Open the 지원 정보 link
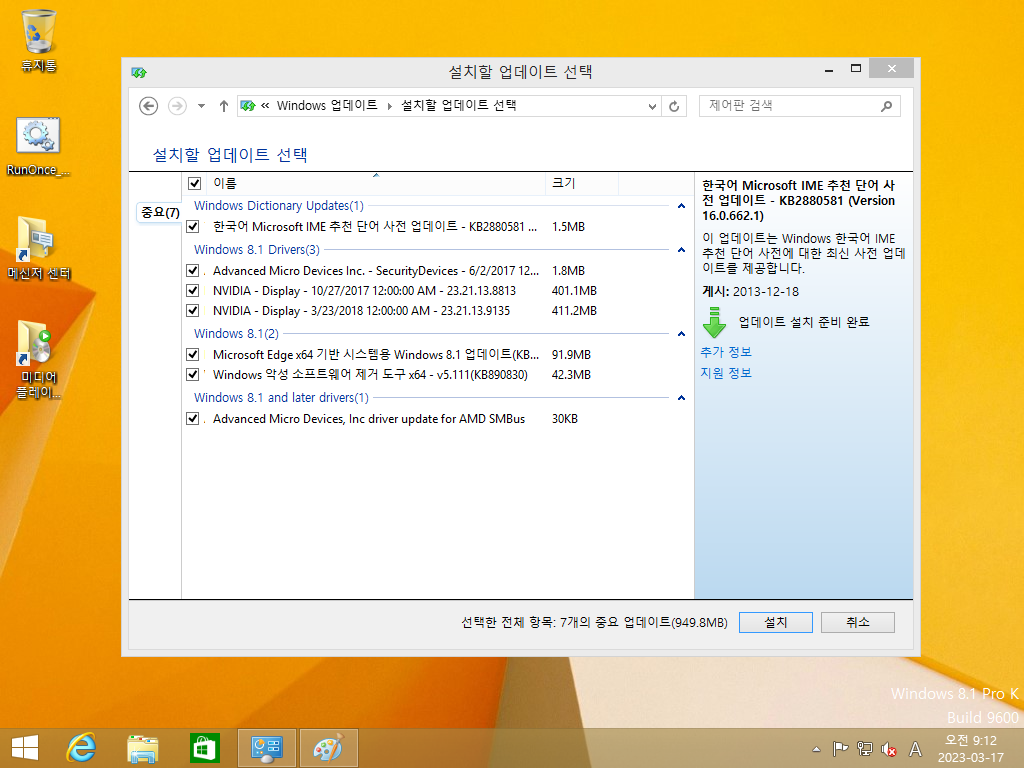The height and width of the screenshot is (768, 1024). [x=726, y=373]
